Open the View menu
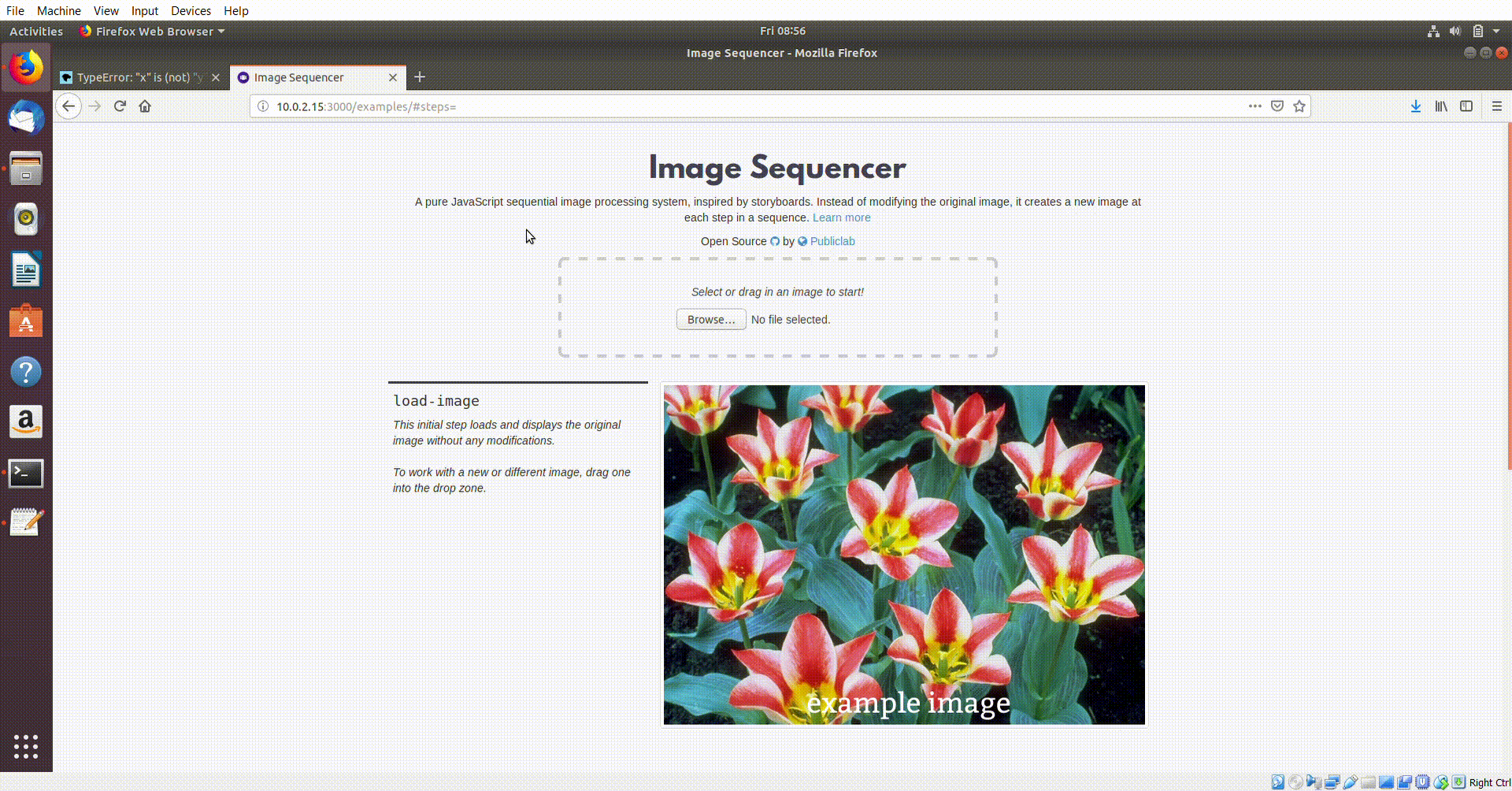Image resolution: width=1512 pixels, height=791 pixels. coord(106,11)
